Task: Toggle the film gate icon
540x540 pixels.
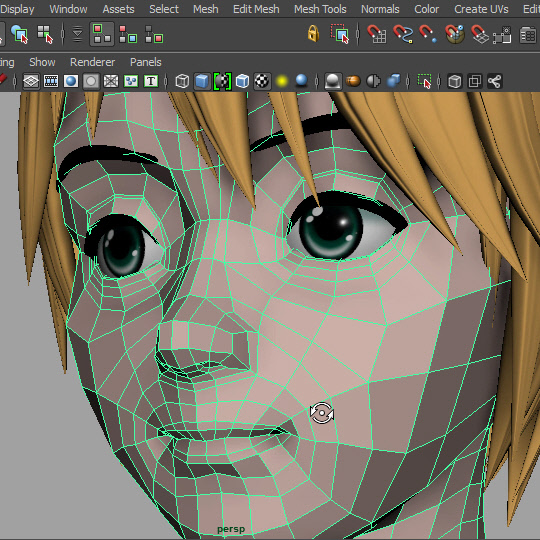Action: click(51, 81)
